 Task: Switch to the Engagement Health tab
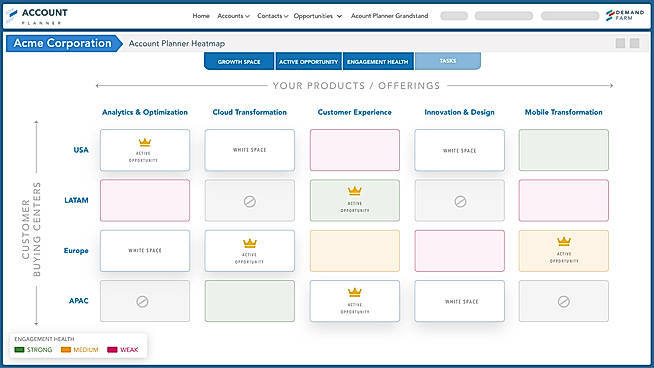click(377, 61)
